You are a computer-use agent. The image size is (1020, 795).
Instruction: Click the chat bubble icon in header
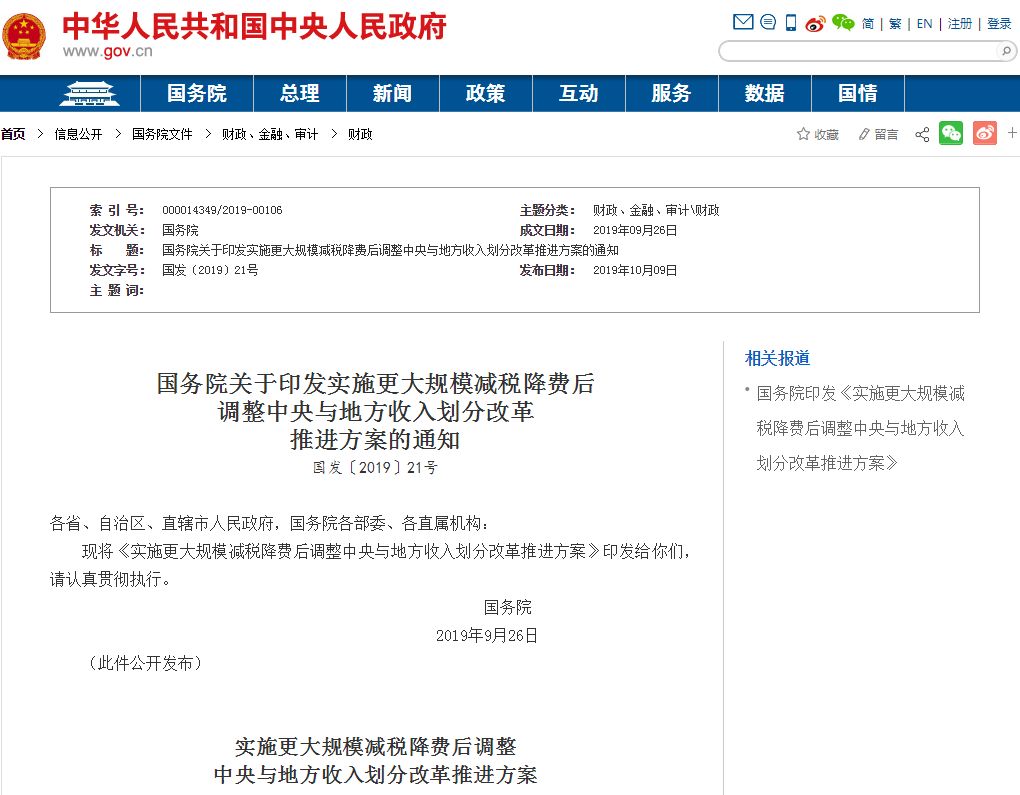[x=768, y=22]
